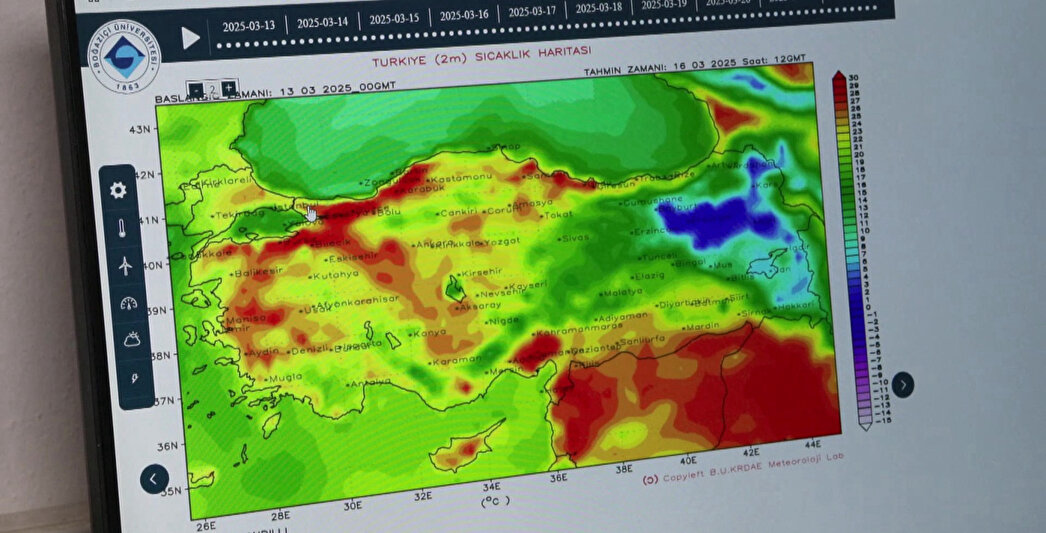
Task: Click the Adiyaman city label on map
Action: [620, 316]
